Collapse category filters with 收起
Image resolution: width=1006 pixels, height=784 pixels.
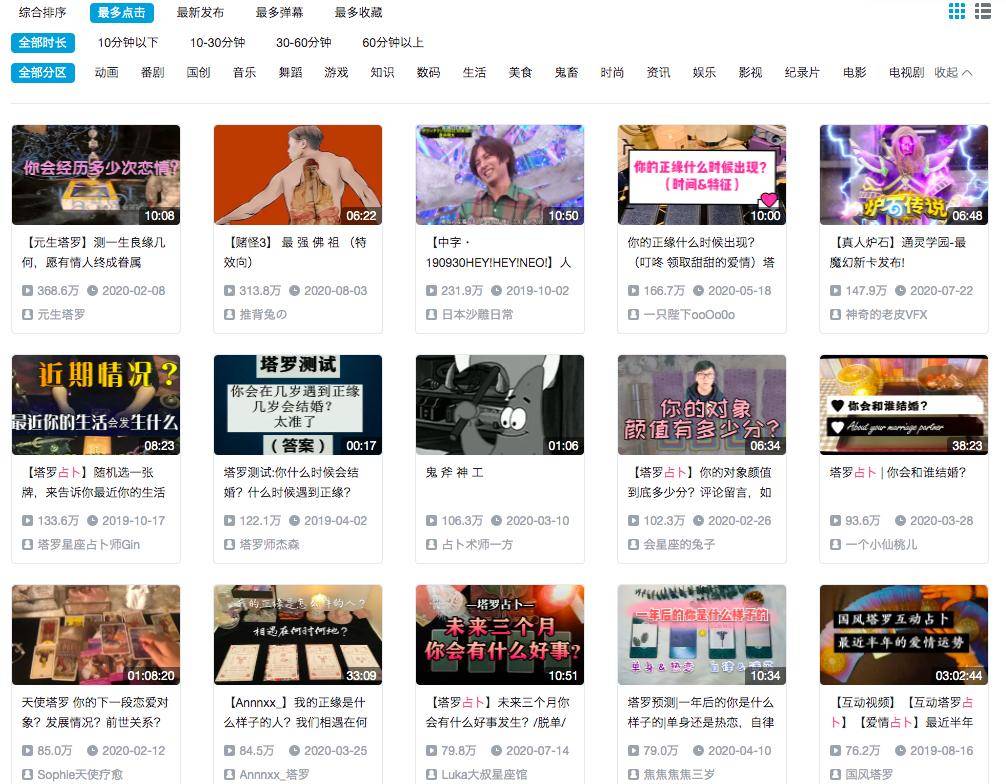coord(952,73)
